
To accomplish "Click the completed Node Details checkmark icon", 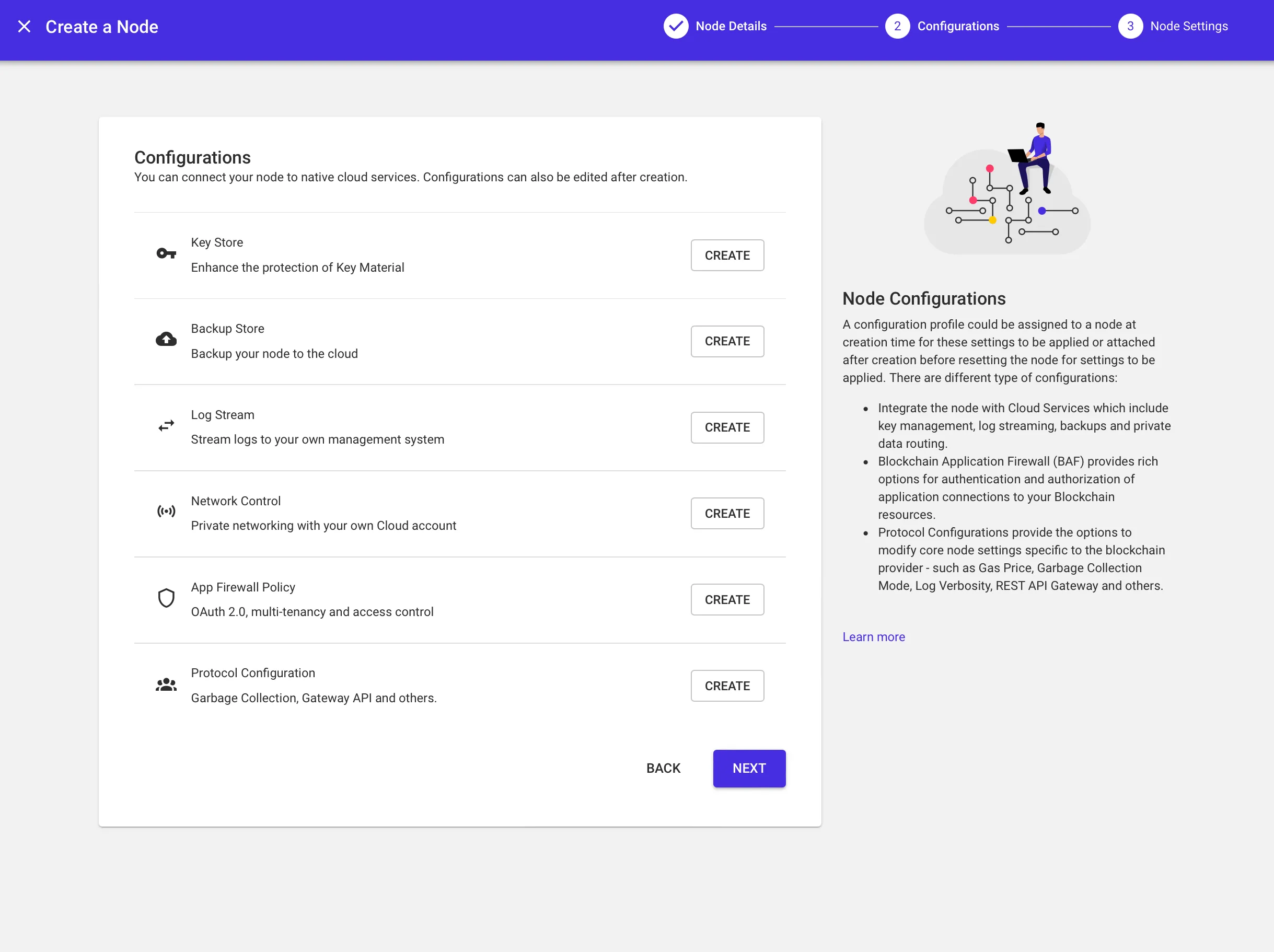I will click(x=676, y=26).
